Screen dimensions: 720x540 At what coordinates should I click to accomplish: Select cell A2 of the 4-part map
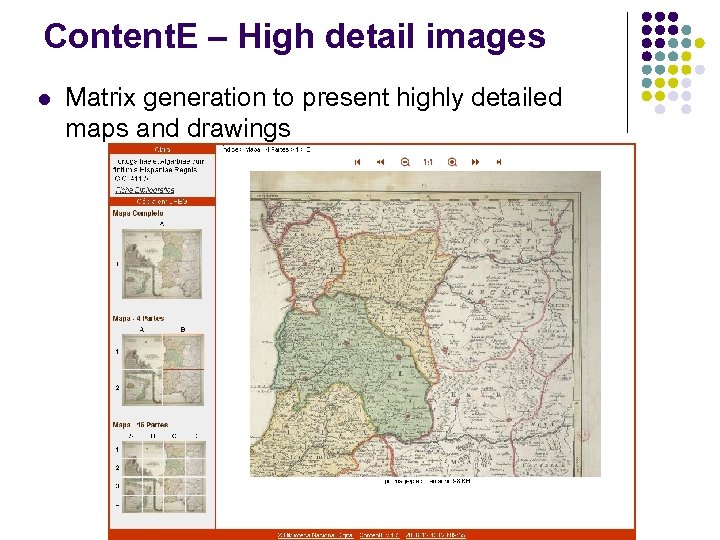(142, 388)
